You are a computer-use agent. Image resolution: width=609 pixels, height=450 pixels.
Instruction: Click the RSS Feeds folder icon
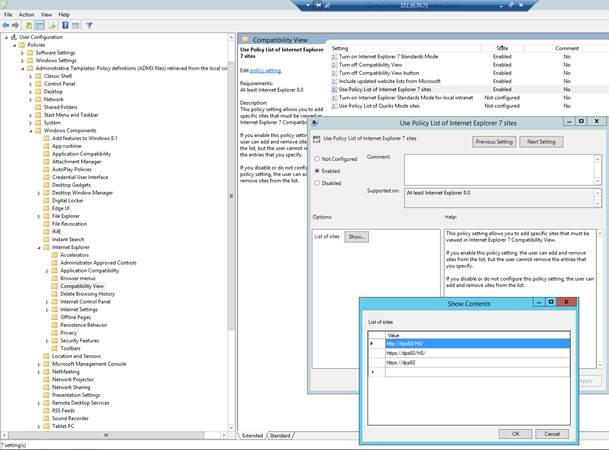tap(46, 410)
